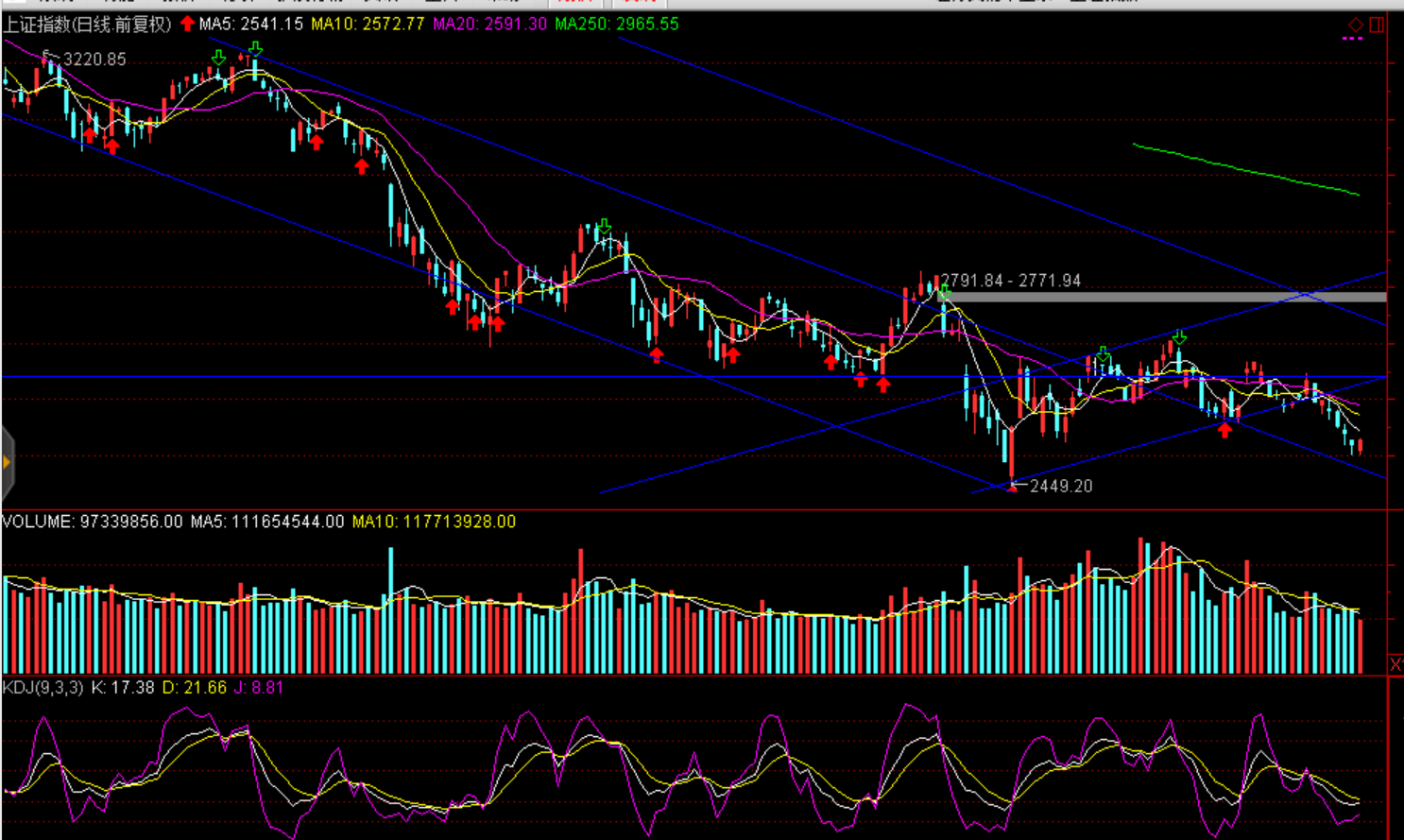
Task: Click the rightmost green down-arrow sell signal
Action: coord(1179,337)
